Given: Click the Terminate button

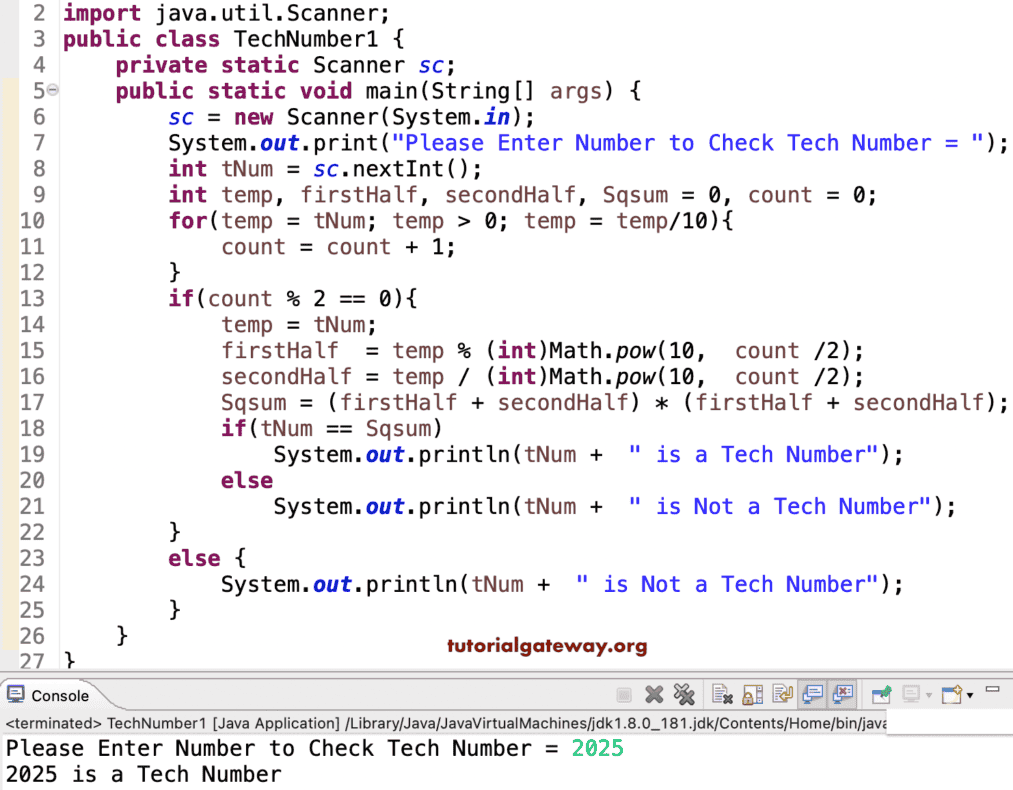Looking at the screenshot, I should click(623, 693).
